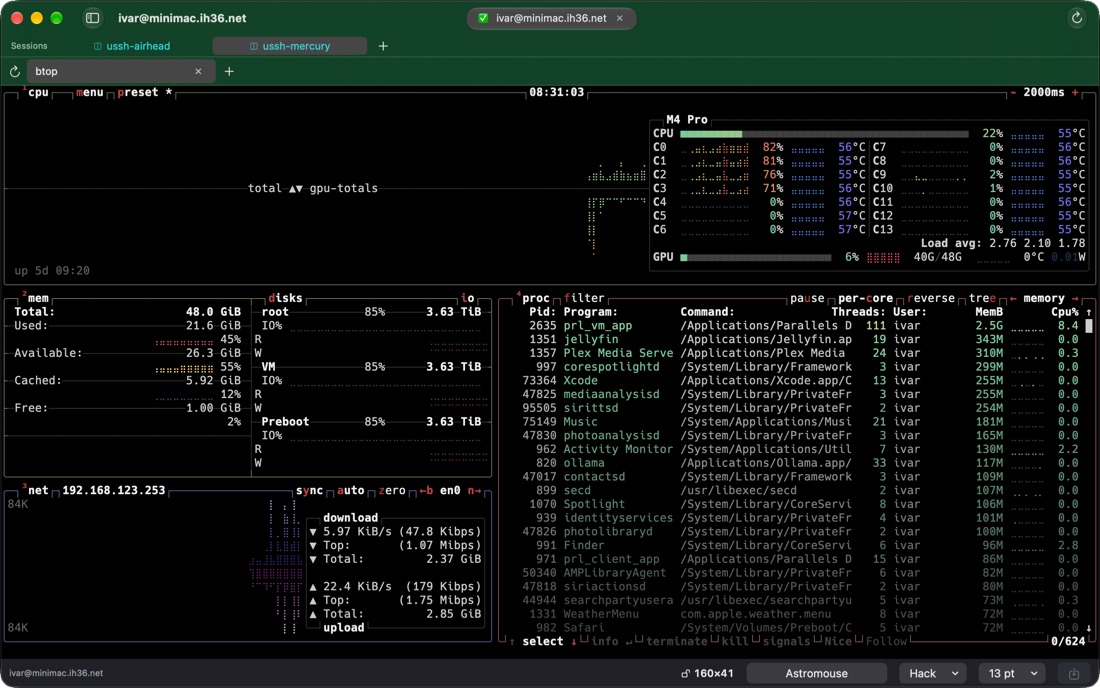Open the btop menu option
Viewport: 1100px width, 688px height.
[90, 93]
